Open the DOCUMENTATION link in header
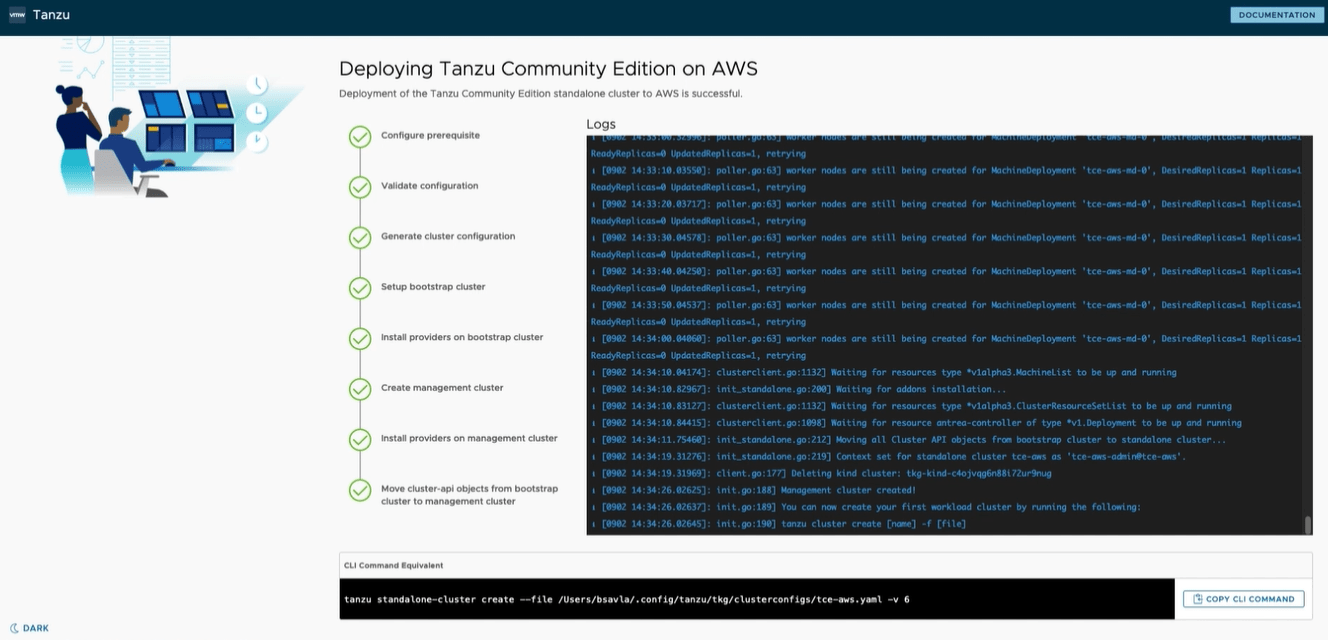The width and height of the screenshot is (1328, 640). (1277, 15)
